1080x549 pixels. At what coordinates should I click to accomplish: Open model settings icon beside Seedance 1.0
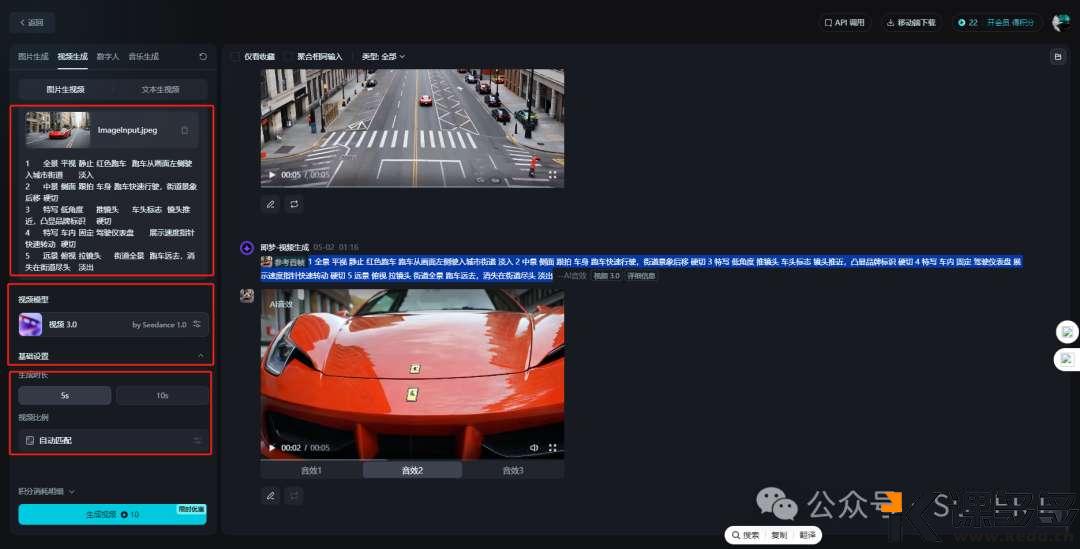coord(197,324)
